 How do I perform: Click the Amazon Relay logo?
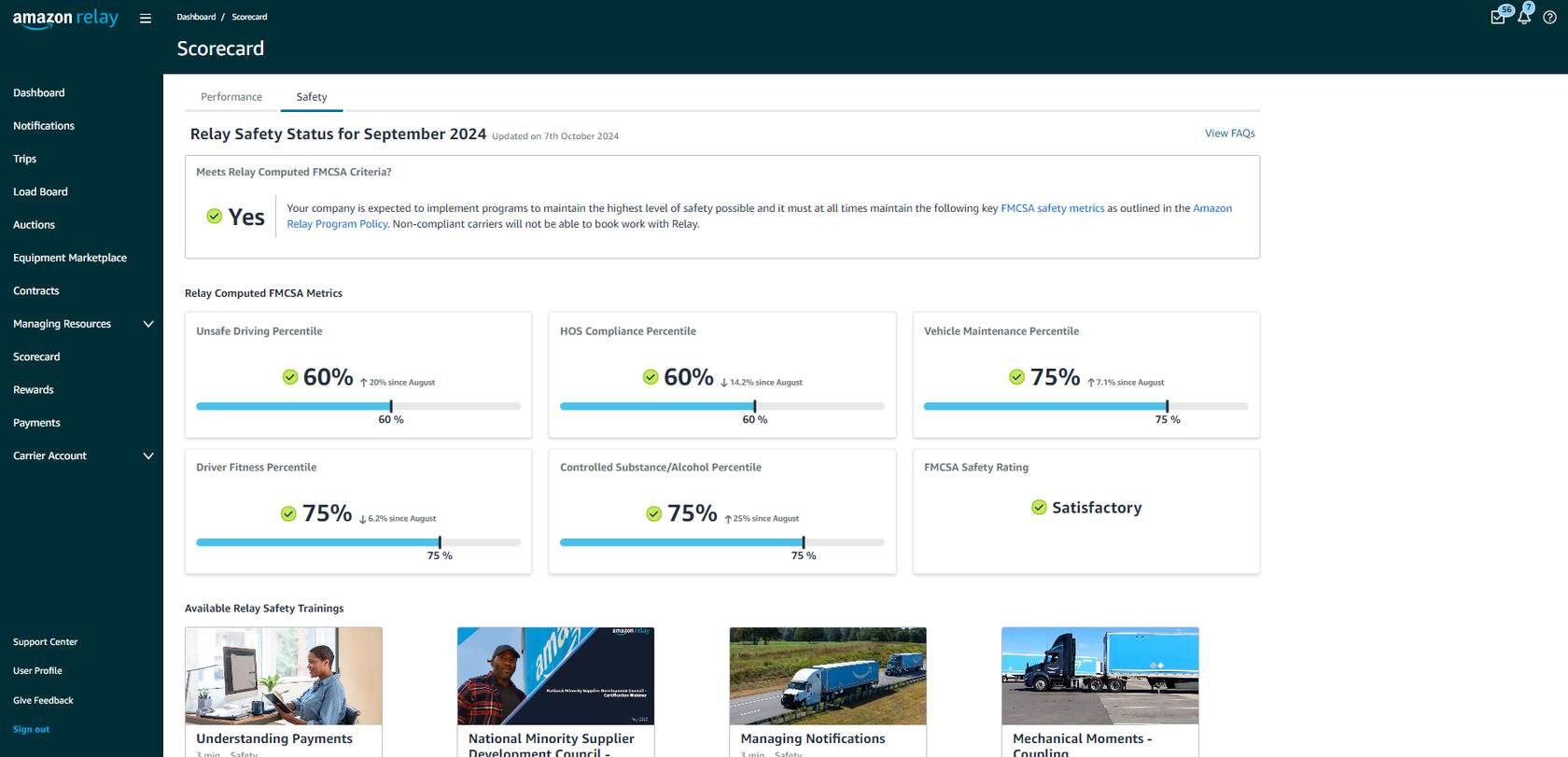pos(65,19)
